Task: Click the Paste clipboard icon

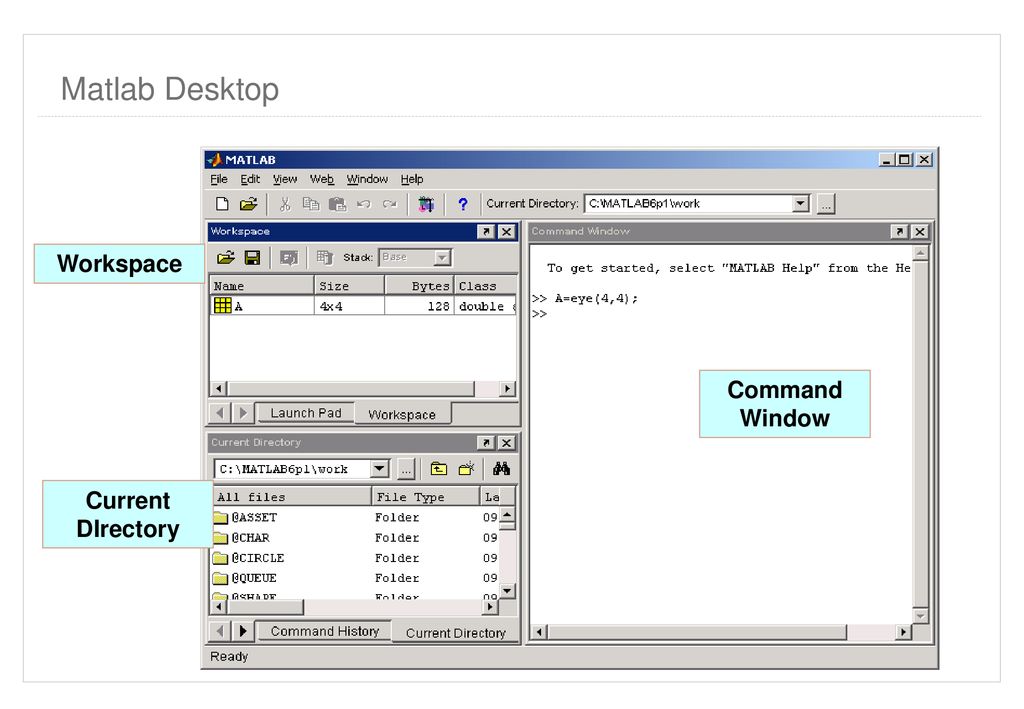Action: (337, 204)
